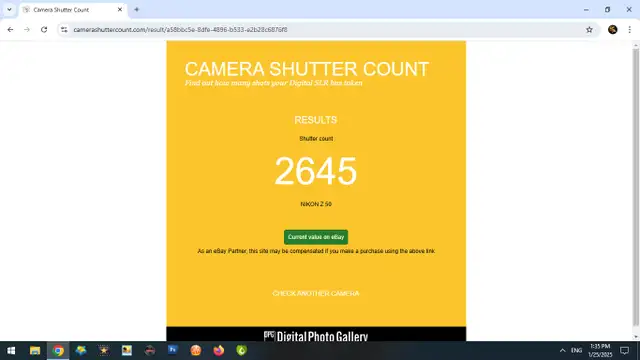Open the Chrome profile avatar
The image size is (640, 360).
612,29
